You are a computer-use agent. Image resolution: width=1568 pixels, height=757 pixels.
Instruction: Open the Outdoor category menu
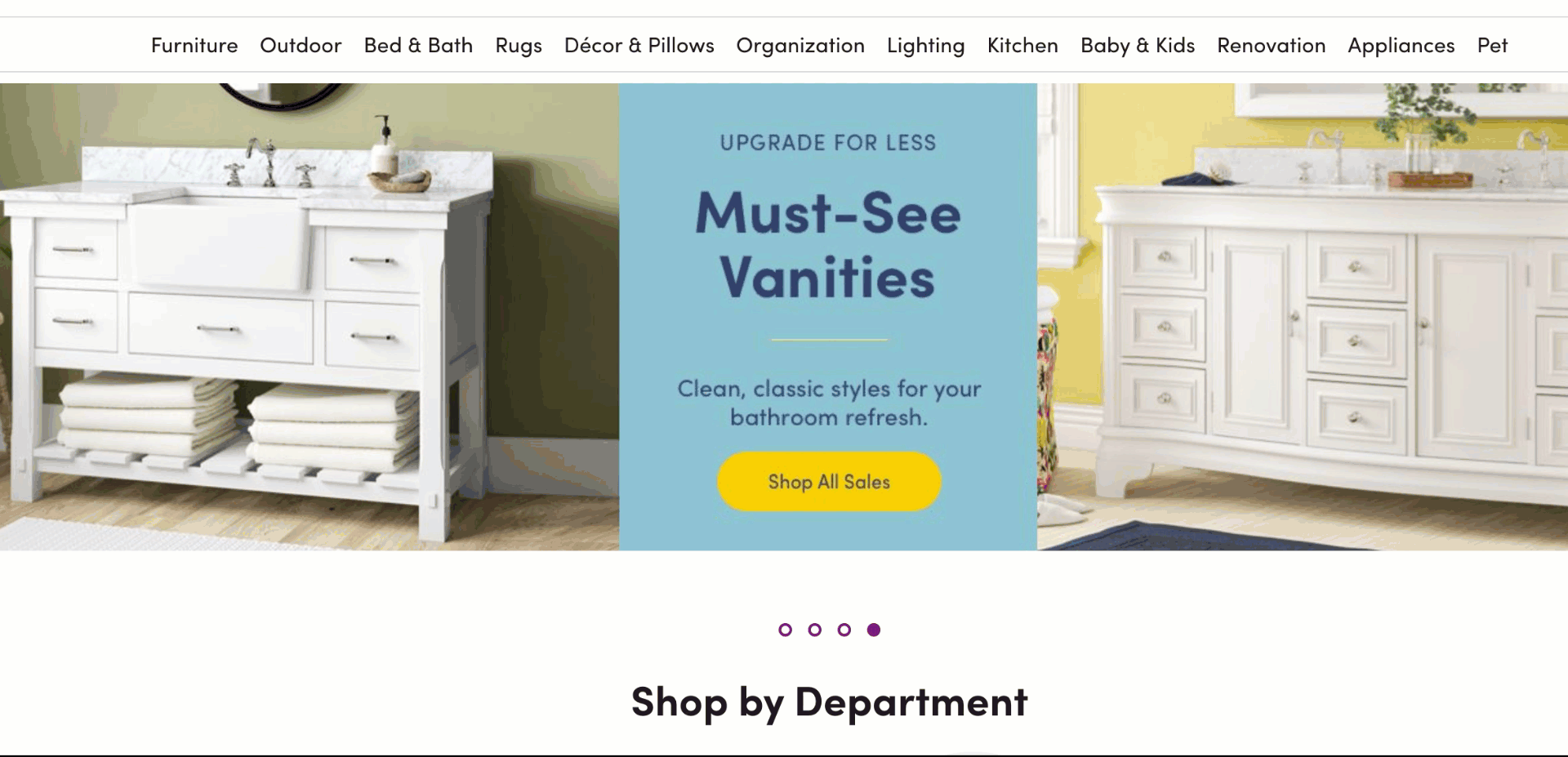(x=301, y=46)
